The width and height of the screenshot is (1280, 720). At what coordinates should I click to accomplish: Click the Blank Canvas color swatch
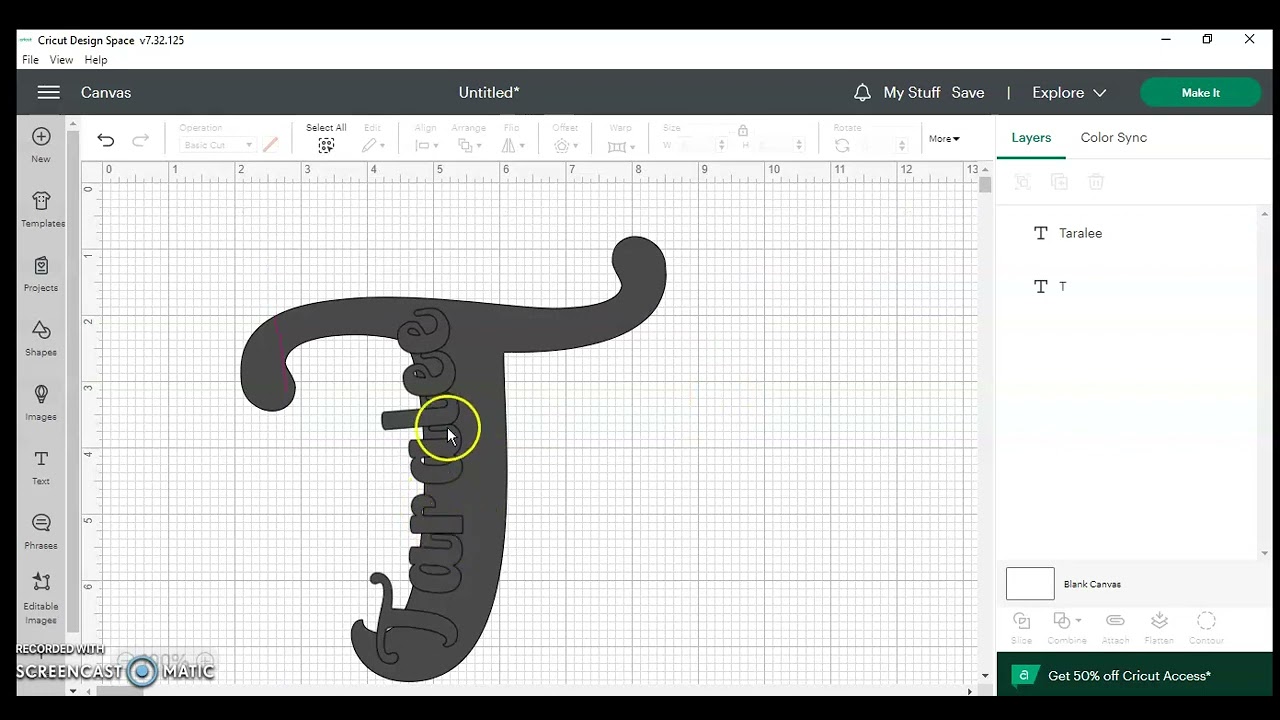click(1030, 584)
